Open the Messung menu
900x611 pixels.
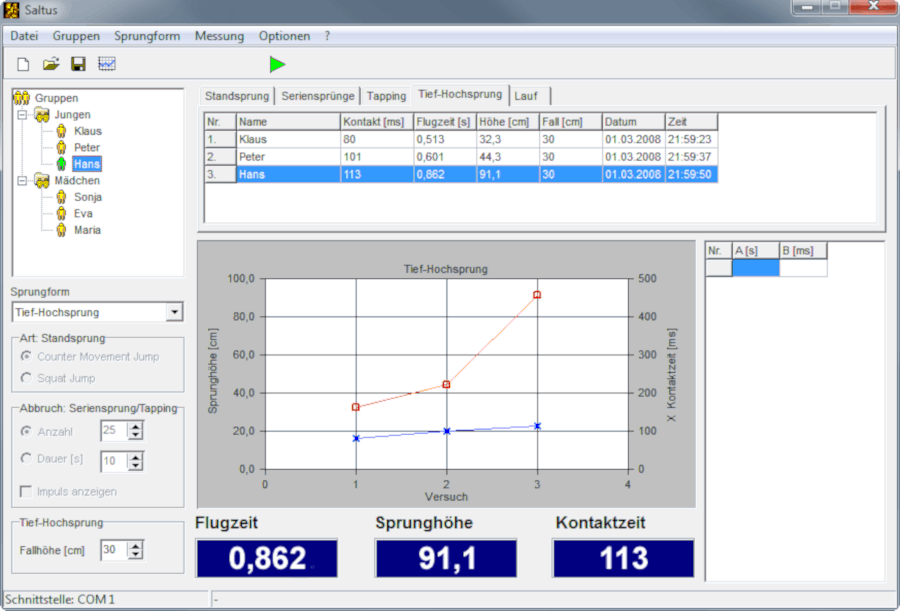point(219,36)
